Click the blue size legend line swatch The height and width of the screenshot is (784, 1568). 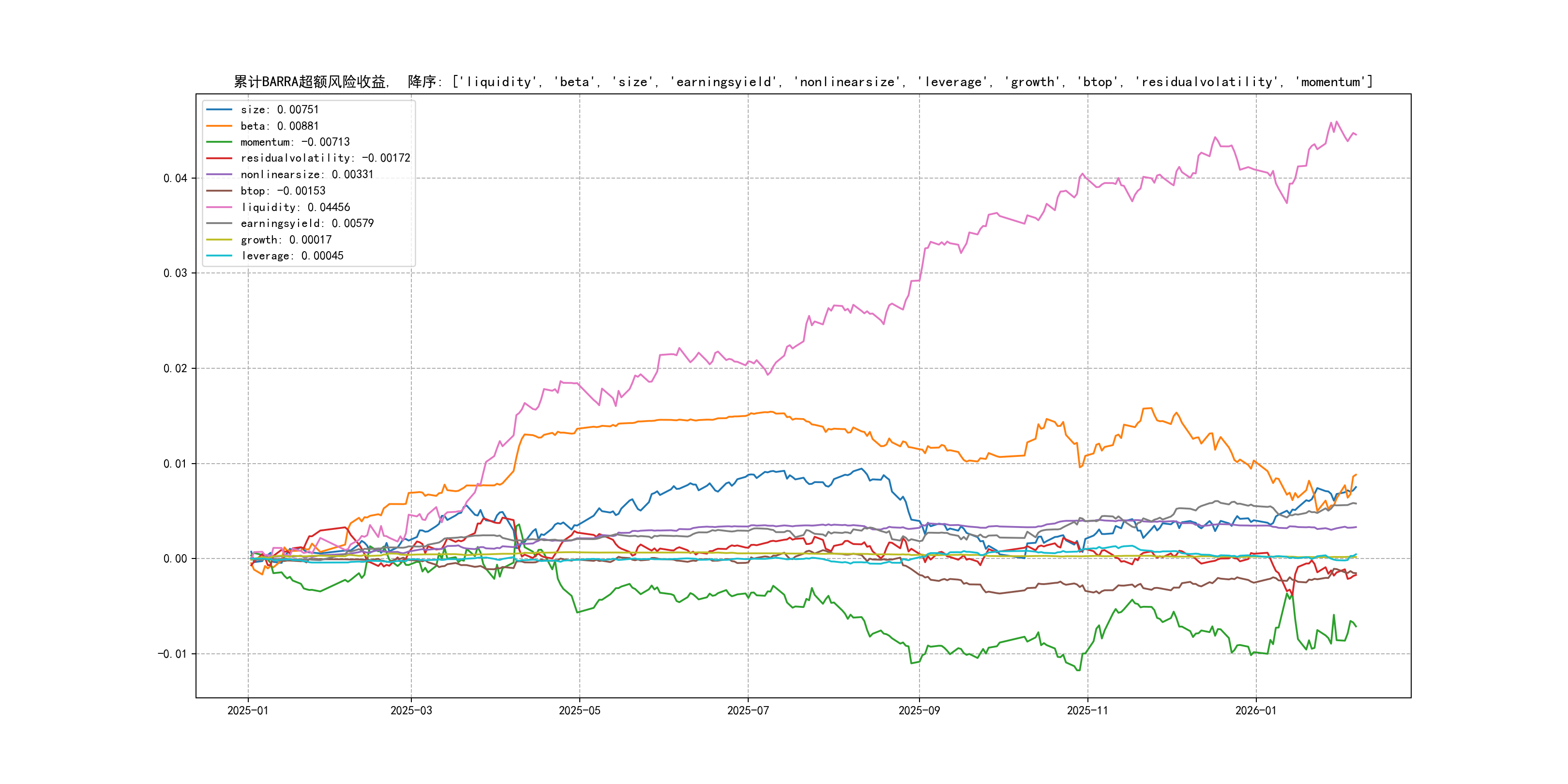(219, 109)
